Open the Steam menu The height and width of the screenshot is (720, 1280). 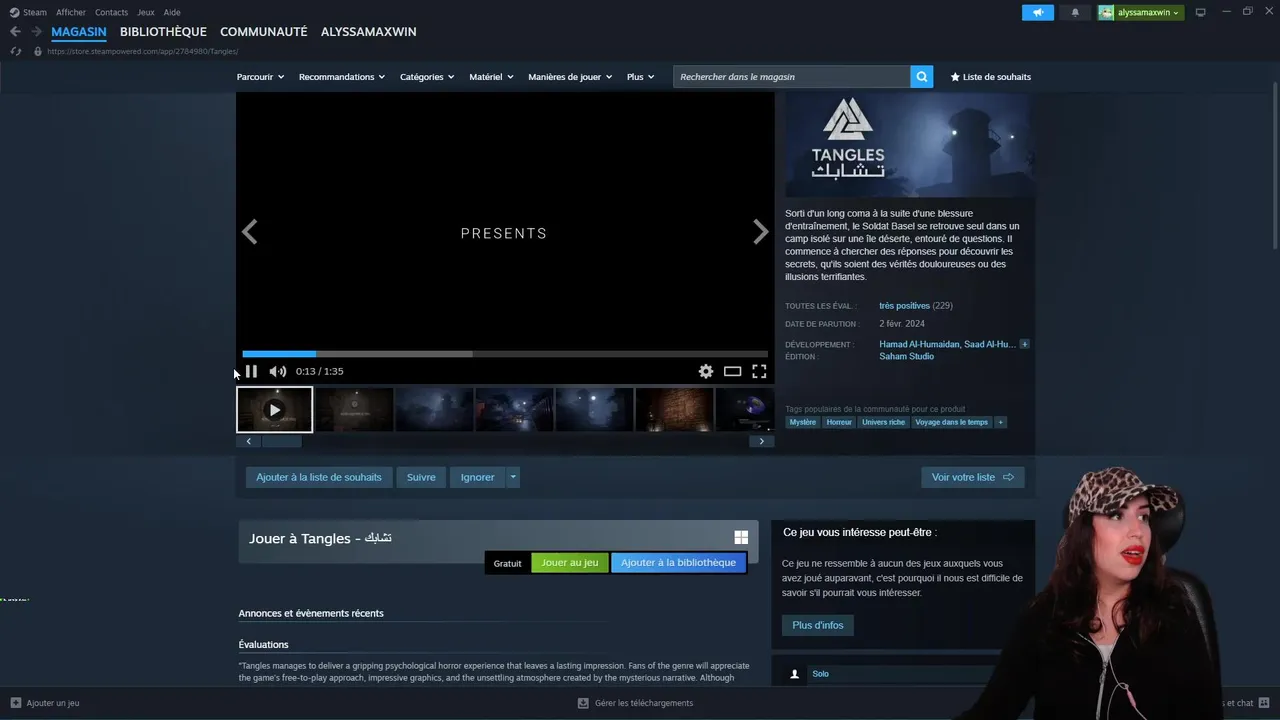click(28, 12)
